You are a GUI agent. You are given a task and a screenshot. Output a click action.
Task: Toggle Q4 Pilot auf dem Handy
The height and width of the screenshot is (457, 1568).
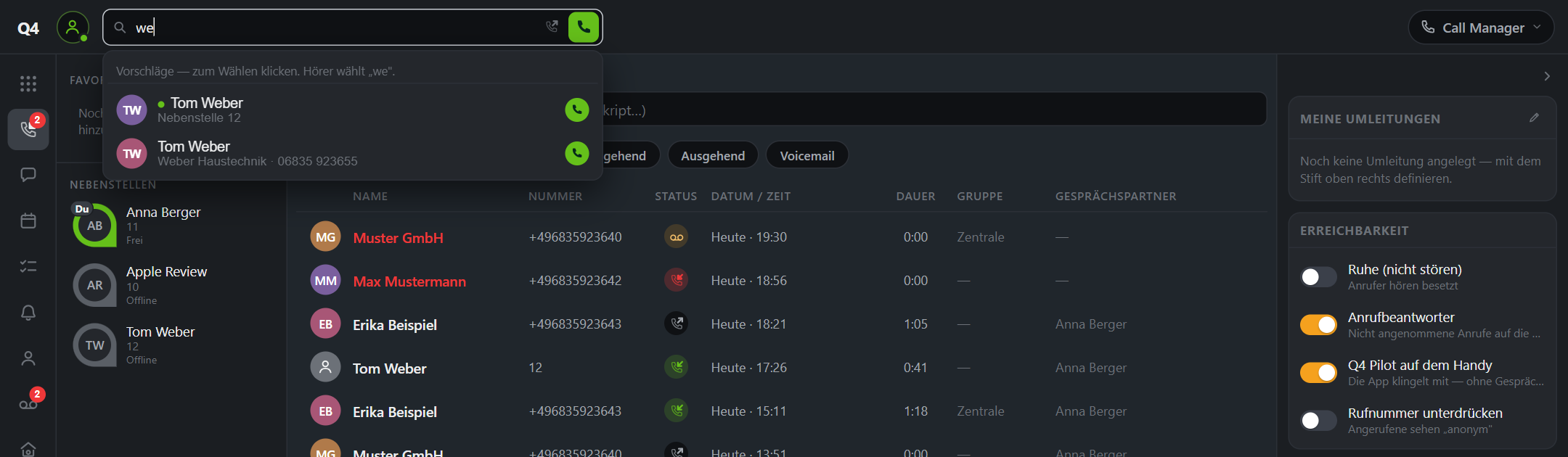coord(1318,373)
